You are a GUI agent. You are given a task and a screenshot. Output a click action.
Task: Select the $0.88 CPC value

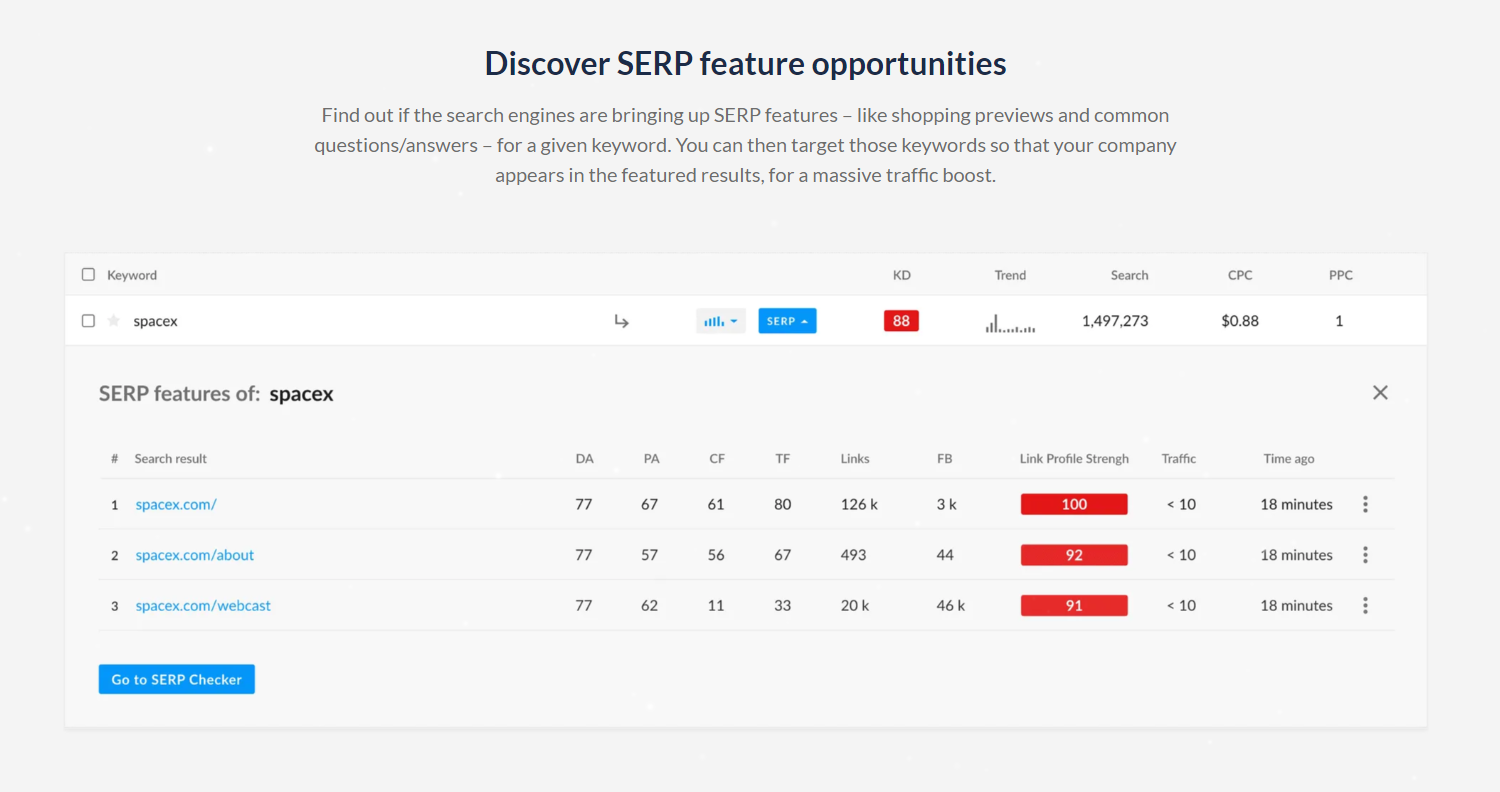1240,321
